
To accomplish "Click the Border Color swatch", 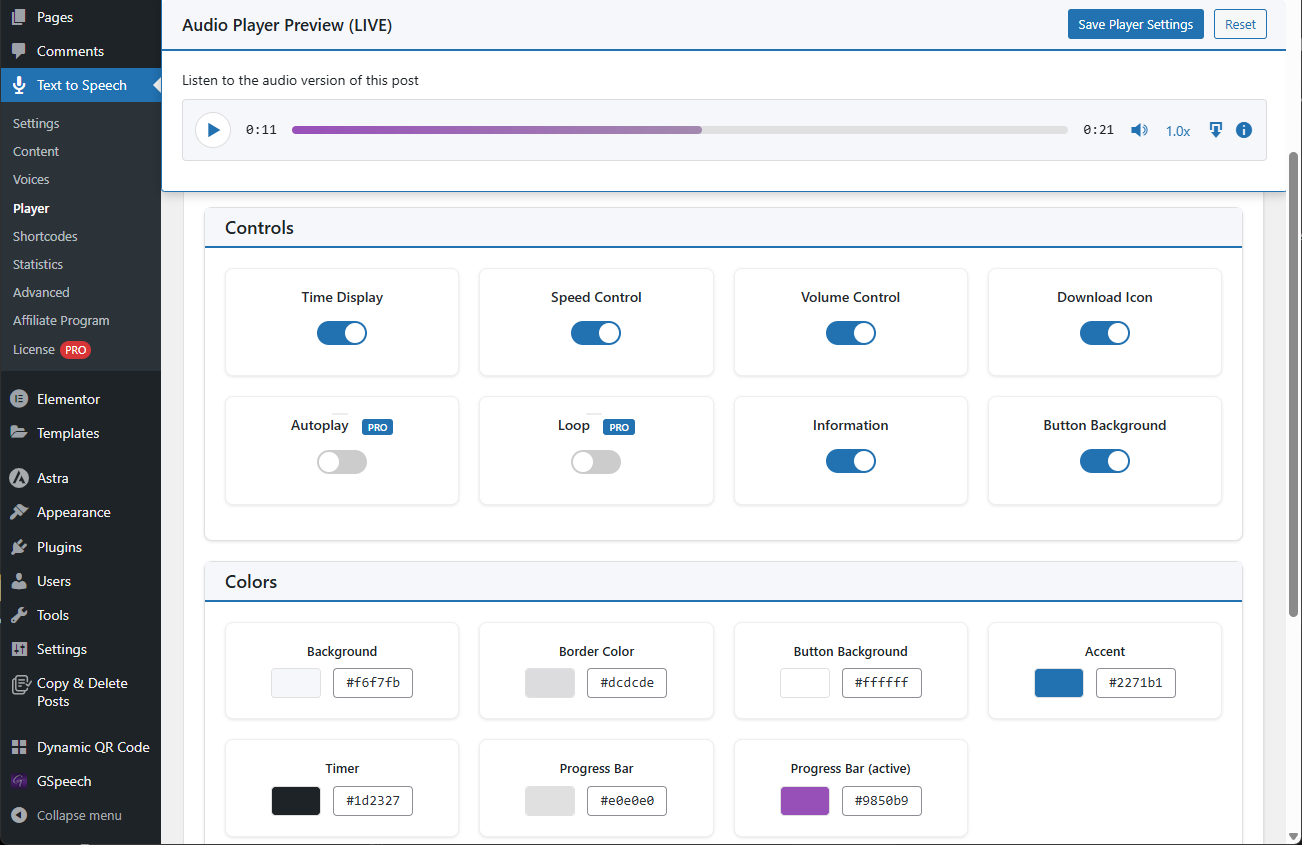I will [550, 683].
